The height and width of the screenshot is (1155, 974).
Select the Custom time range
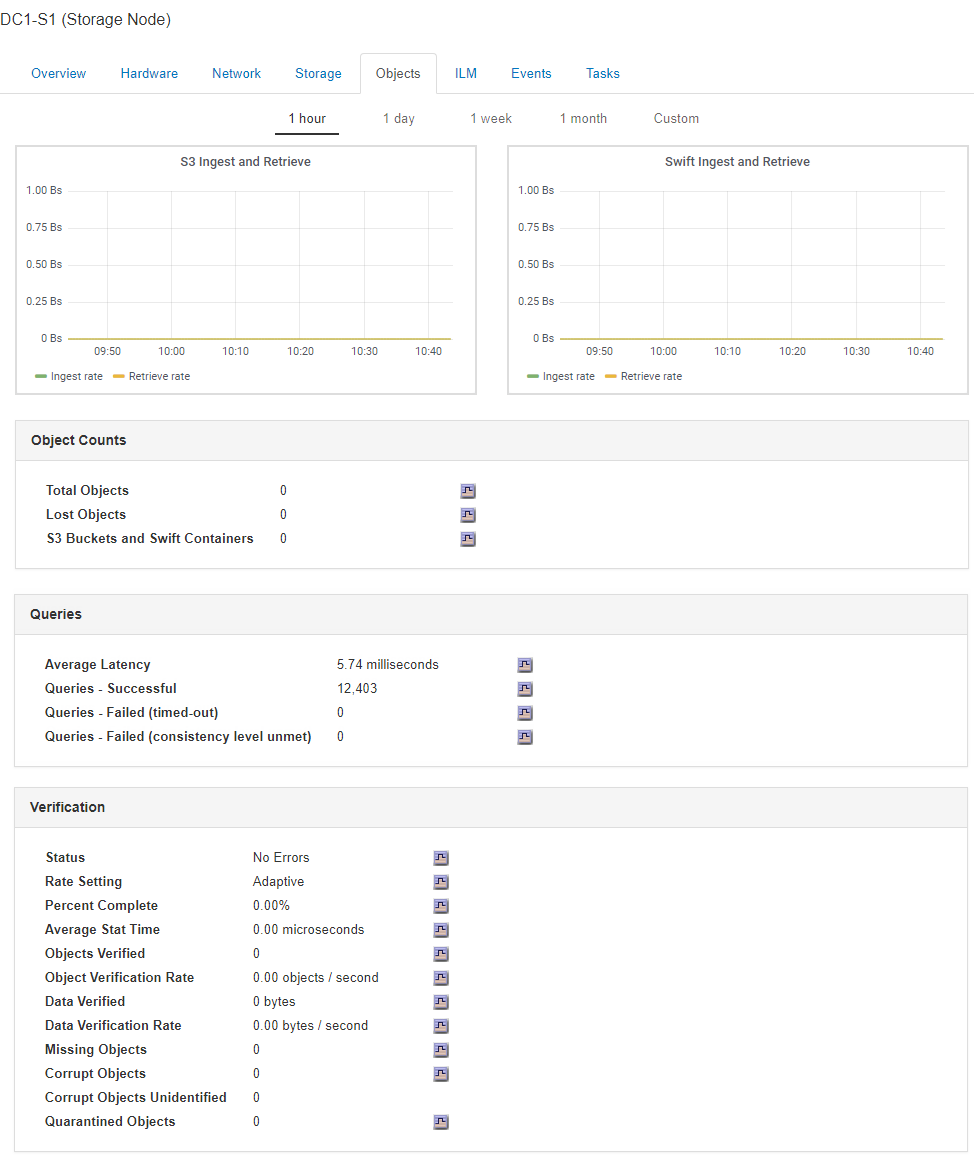tap(676, 118)
